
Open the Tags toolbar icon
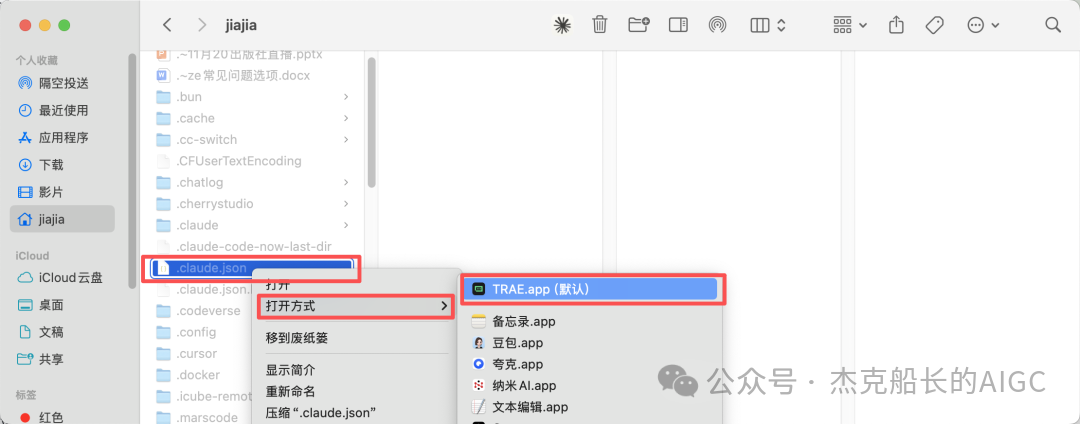pyautogui.click(x=934, y=25)
